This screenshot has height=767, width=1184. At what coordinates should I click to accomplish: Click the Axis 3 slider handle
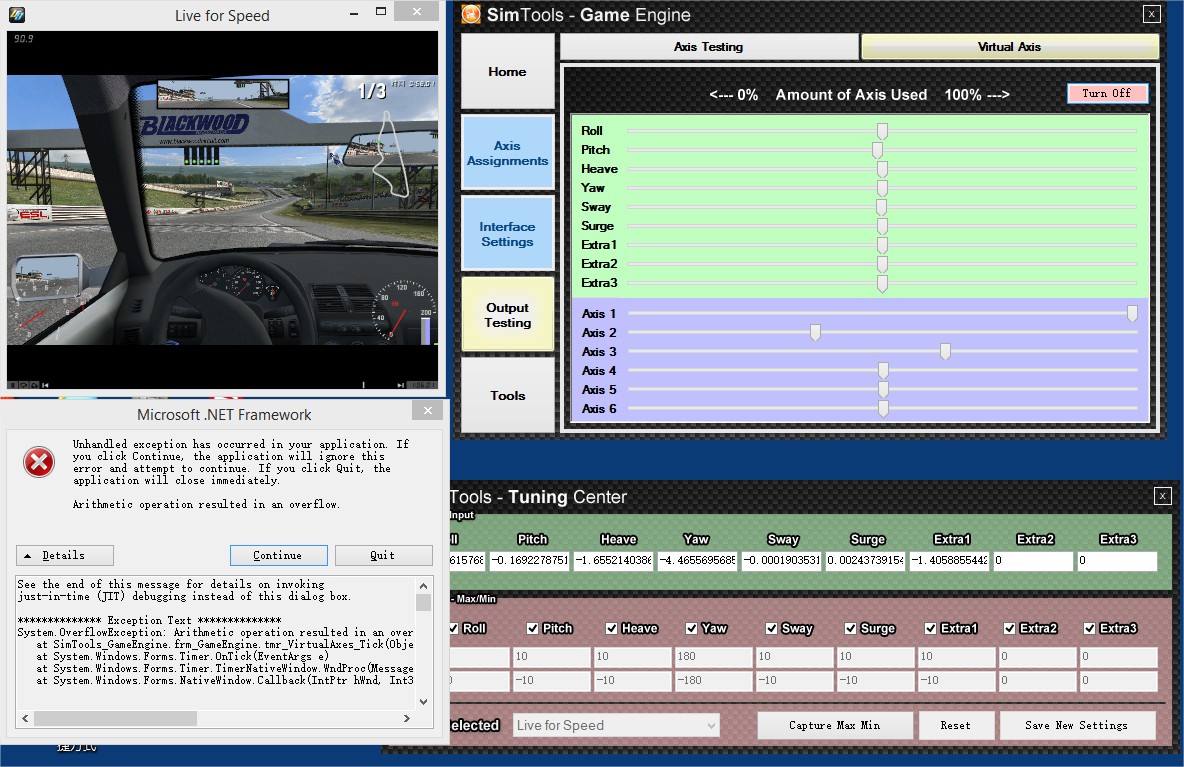945,352
